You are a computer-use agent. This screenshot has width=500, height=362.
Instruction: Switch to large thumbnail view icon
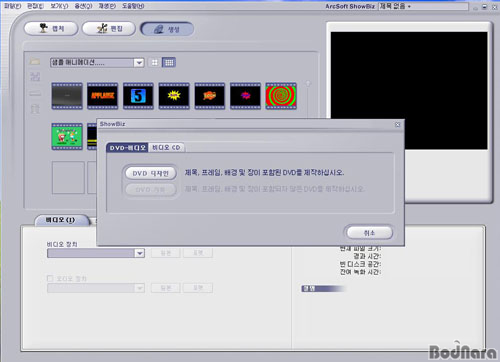click(x=154, y=62)
